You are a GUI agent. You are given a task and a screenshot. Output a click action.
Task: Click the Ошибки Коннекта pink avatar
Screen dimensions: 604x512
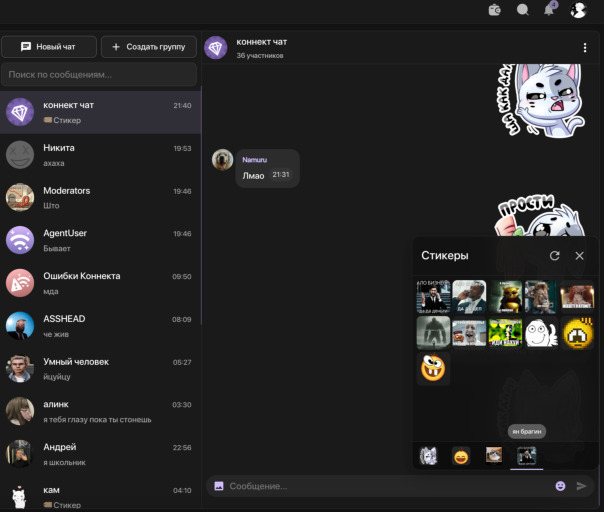[x=20, y=283]
